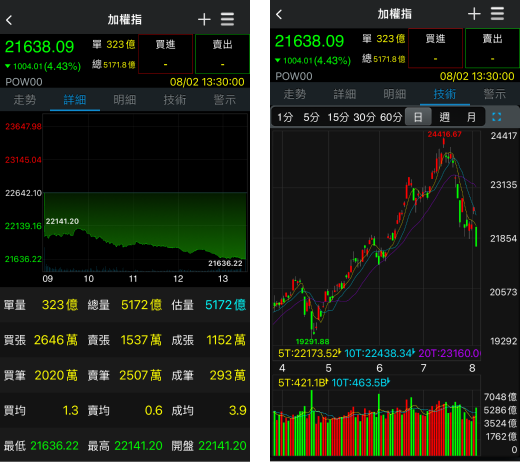520x462 pixels.
Task: Select the 5分 chart interval
Action: [311, 117]
